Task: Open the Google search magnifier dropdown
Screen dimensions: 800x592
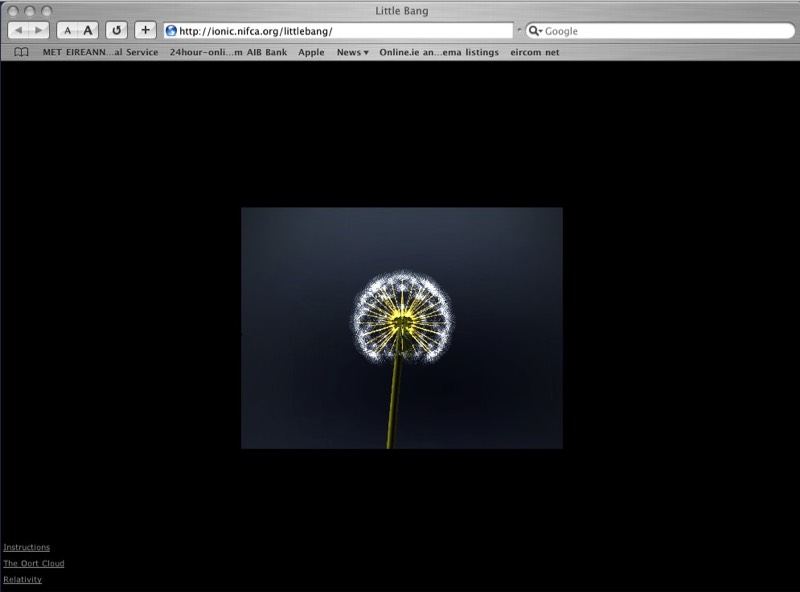Action: coord(536,31)
